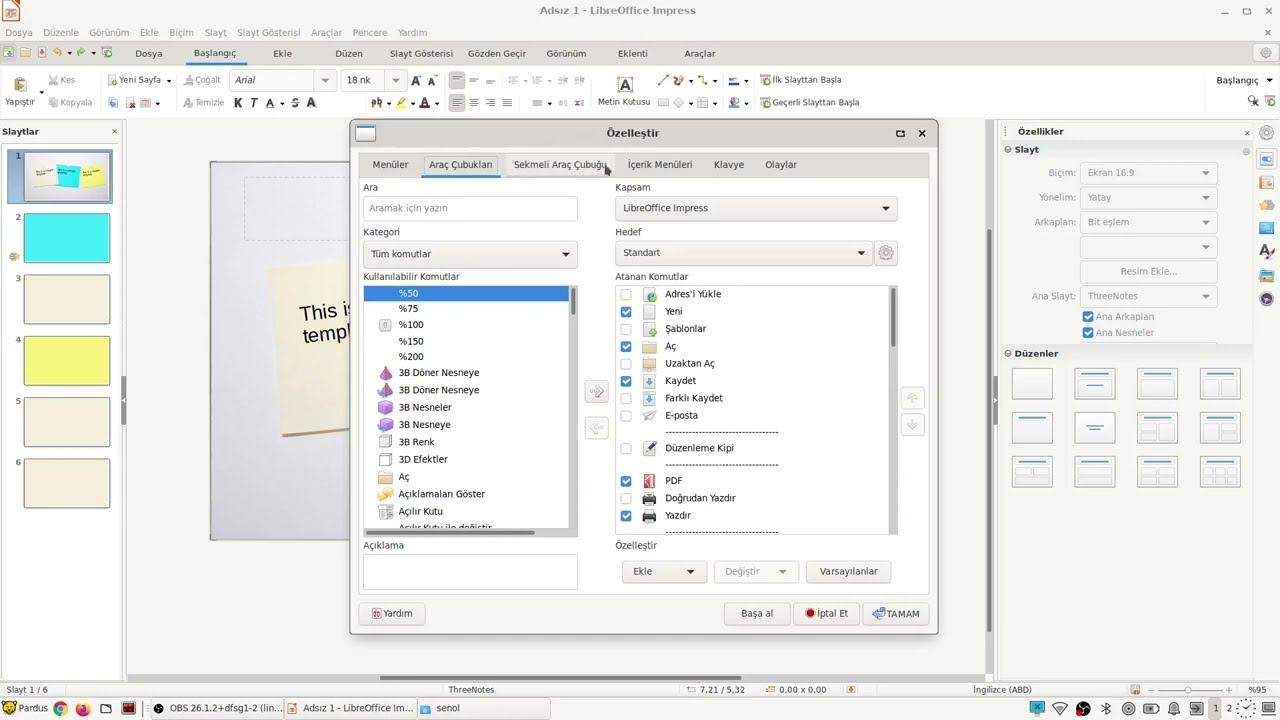Open the font size 18 nk dropdown
This screenshot has width=1280, height=720.
[396, 80]
